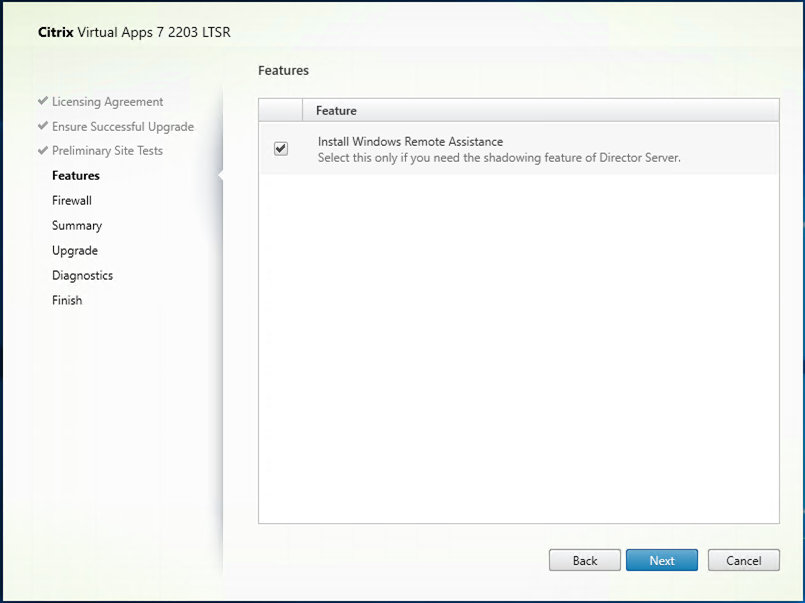Jump to the Firewall step

pos(72,200)
